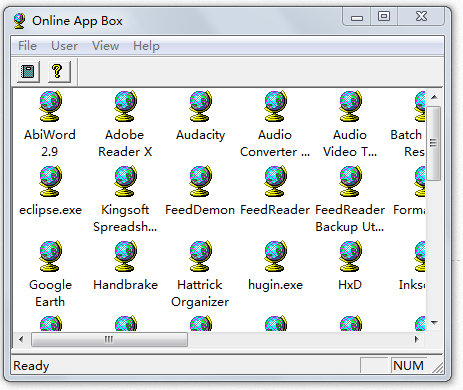
Task: Maximize the Online App Box window
Action: tap(384, 16)
